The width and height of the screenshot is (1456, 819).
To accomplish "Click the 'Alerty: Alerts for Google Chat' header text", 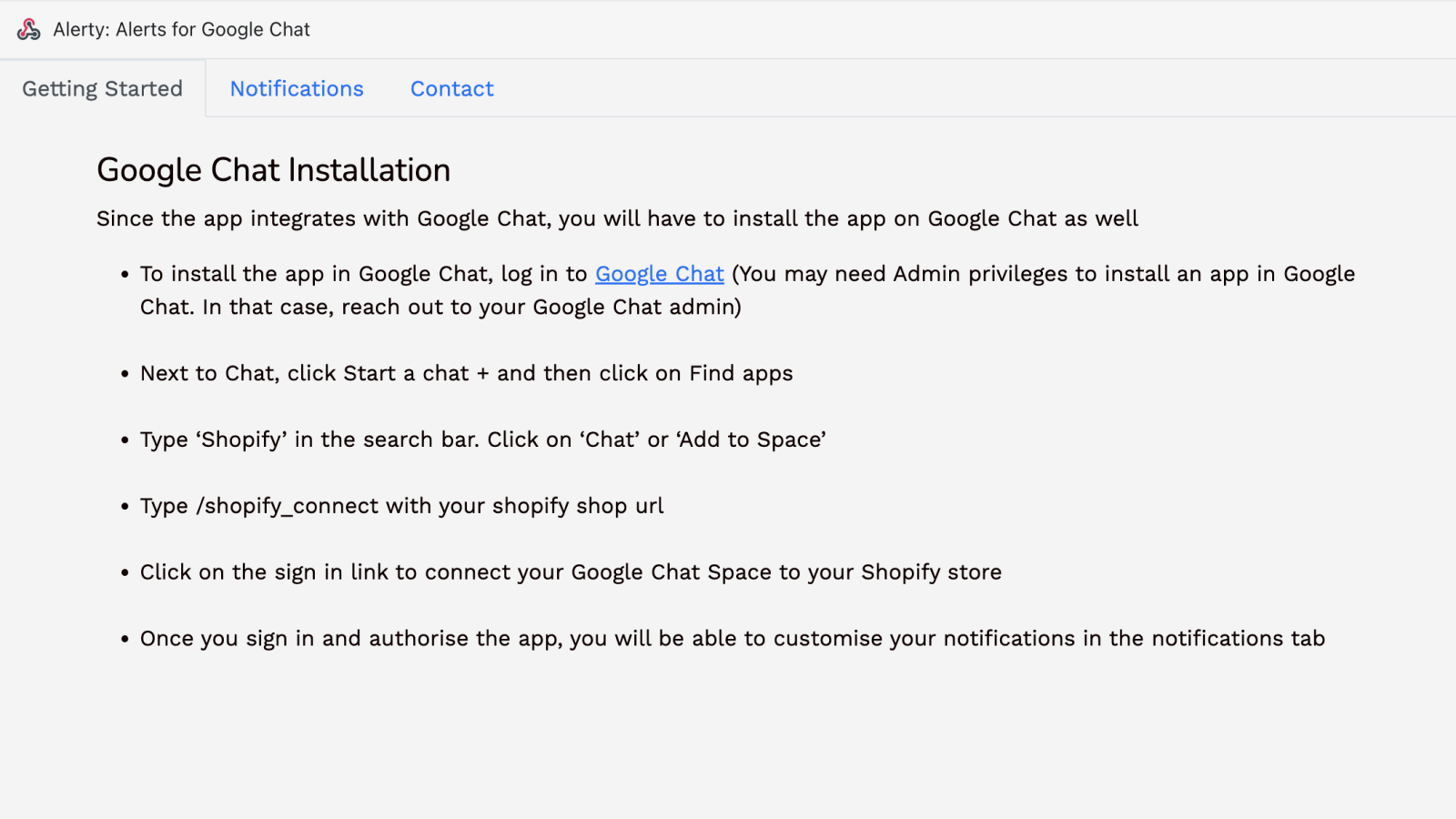I will click(182, 29).
